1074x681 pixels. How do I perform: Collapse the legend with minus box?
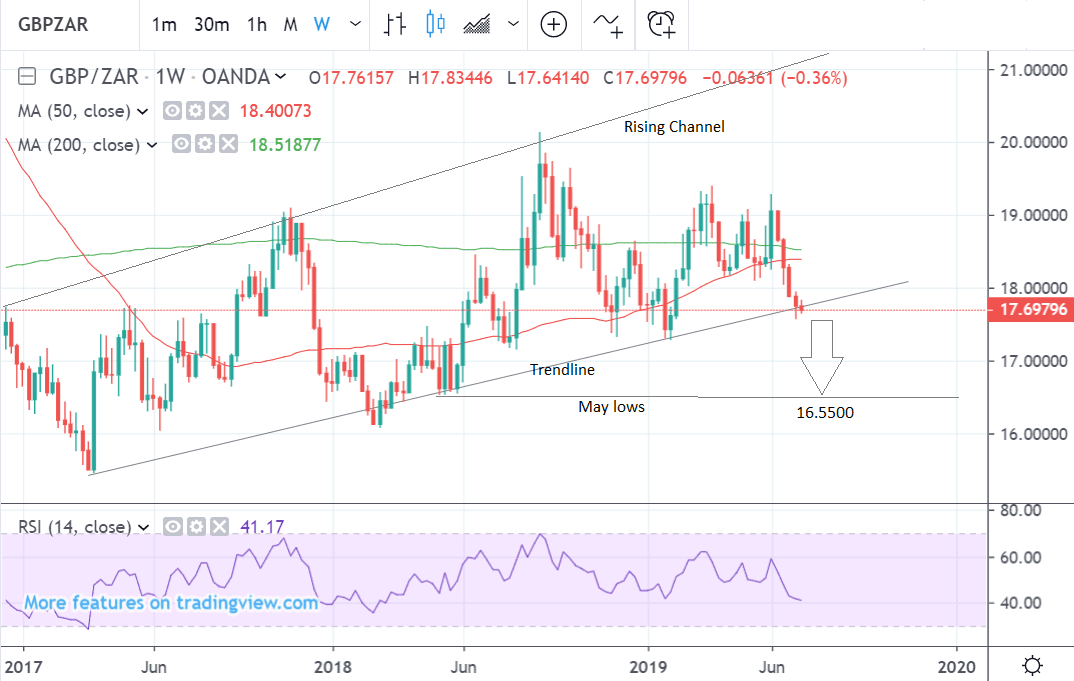point(28,77)
